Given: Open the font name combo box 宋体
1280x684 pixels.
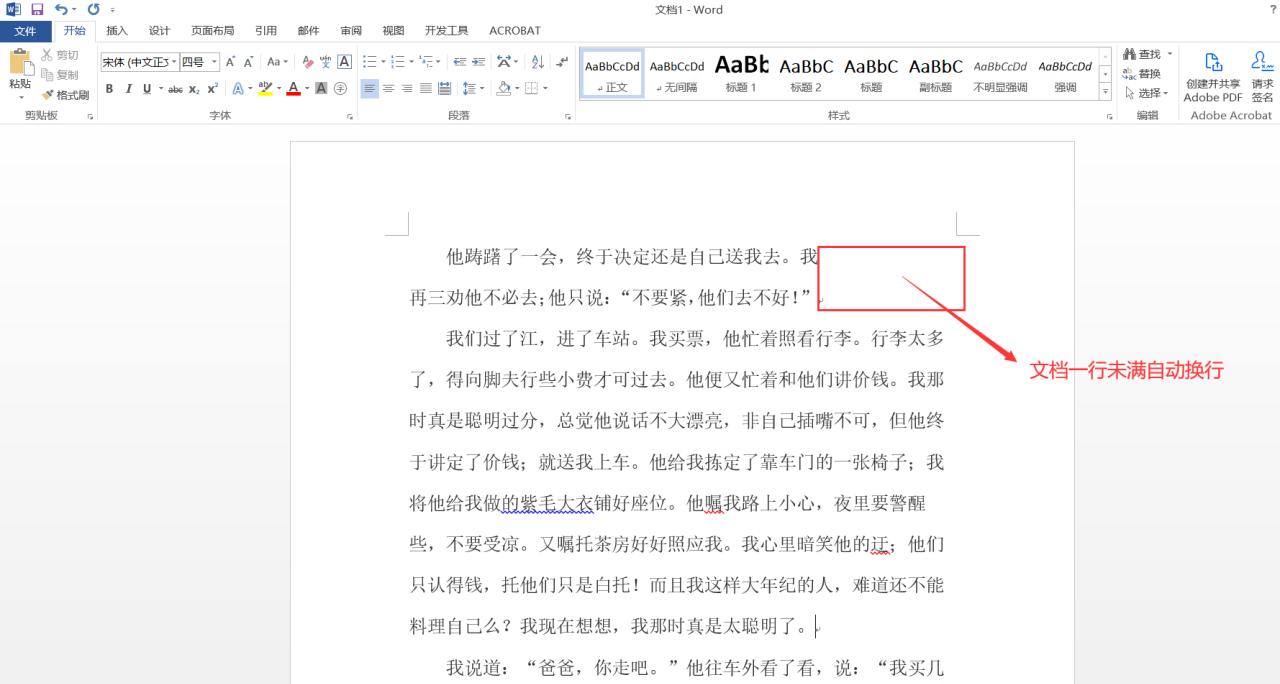Looking at the screenshot, I should pyautogui.click(x=139, y=62).
